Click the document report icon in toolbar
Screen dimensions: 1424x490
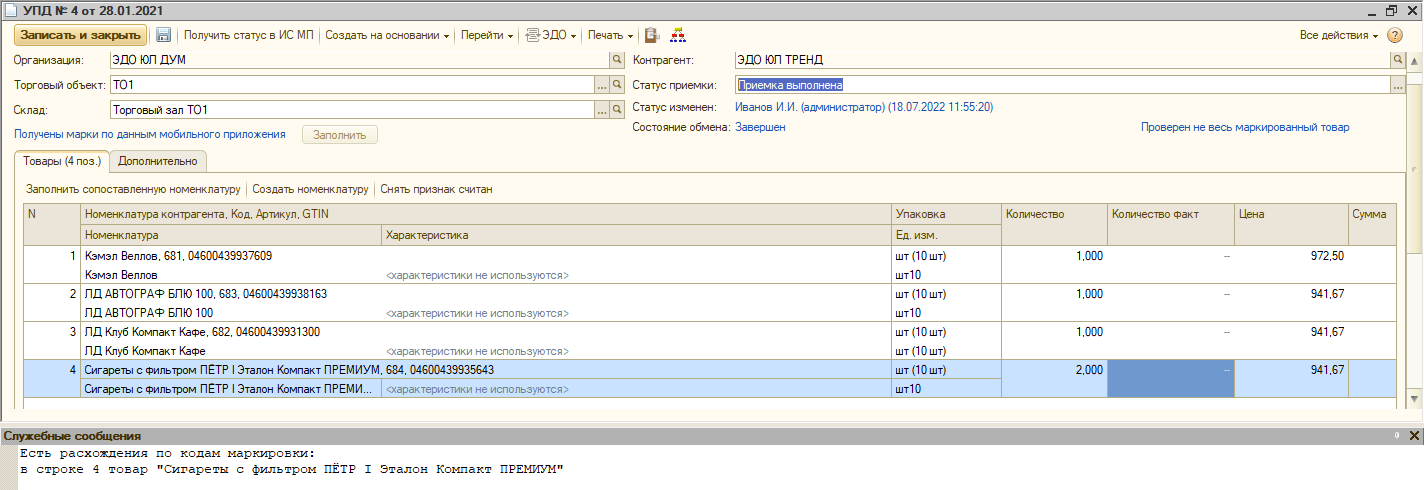click(x=652, y=35)
